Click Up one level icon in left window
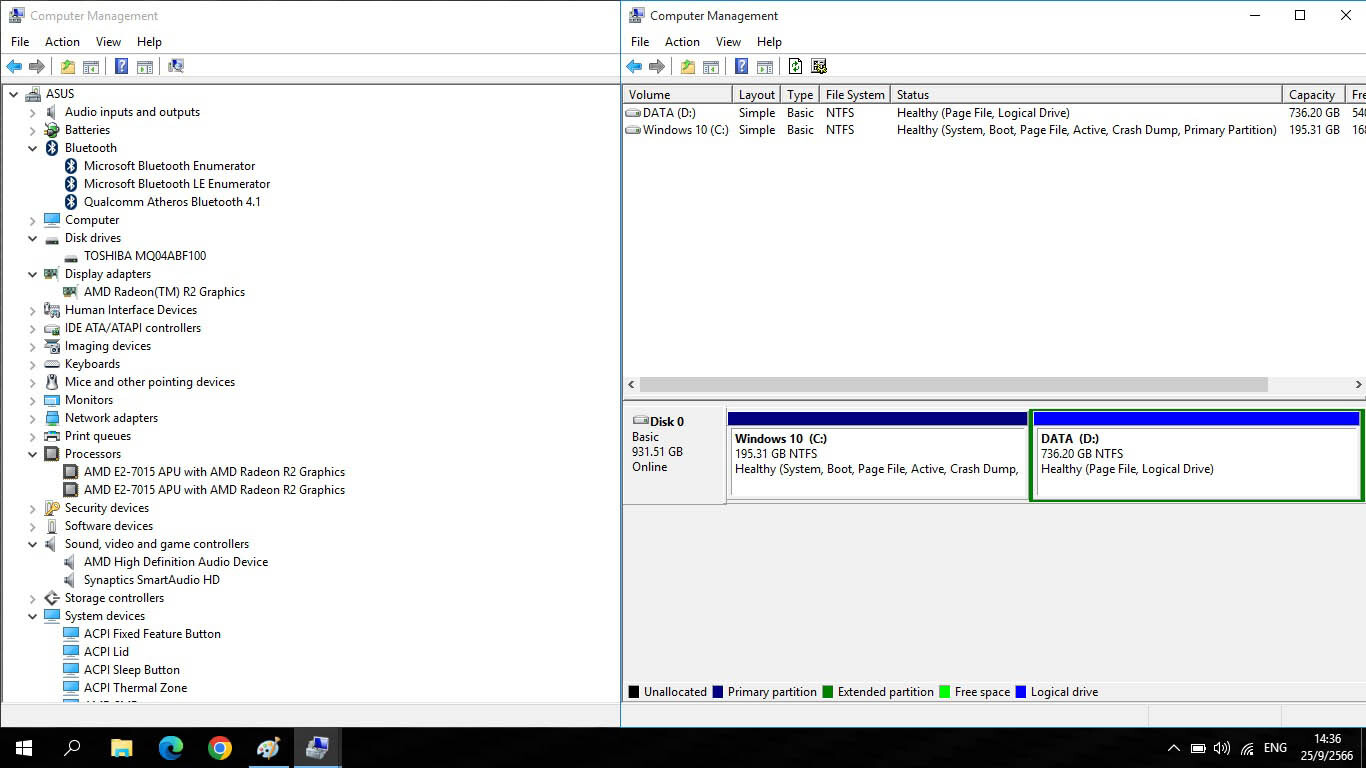The image size is (1366, 768). click(x=68, y=67)
